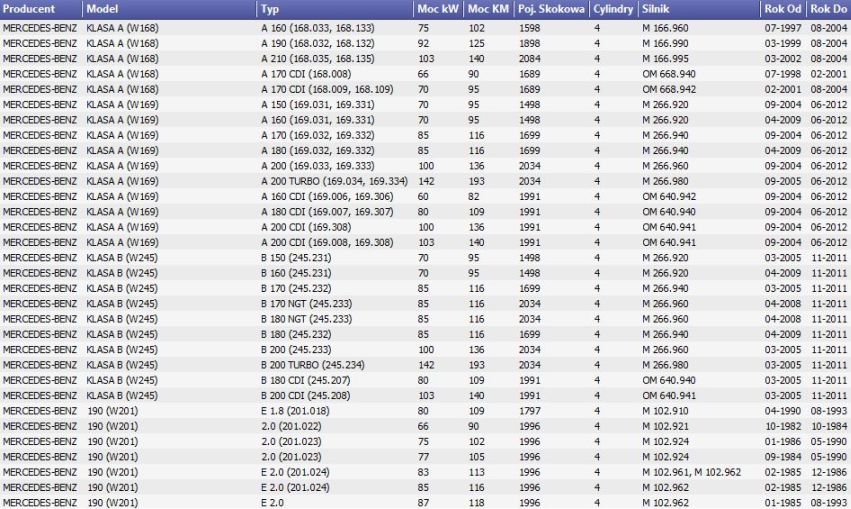Screen dimensions: 851x509
Task: Click Rok Od date 10-1982
Action: [x=783, y=426]
